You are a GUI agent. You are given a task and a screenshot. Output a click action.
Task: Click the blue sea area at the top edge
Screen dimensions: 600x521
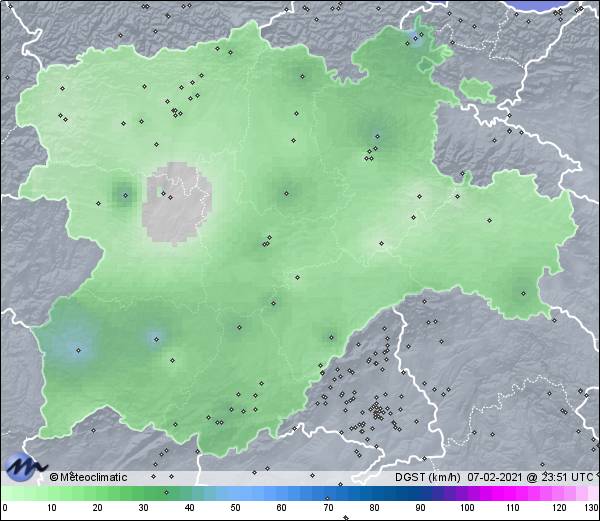[x=540, y=5]
